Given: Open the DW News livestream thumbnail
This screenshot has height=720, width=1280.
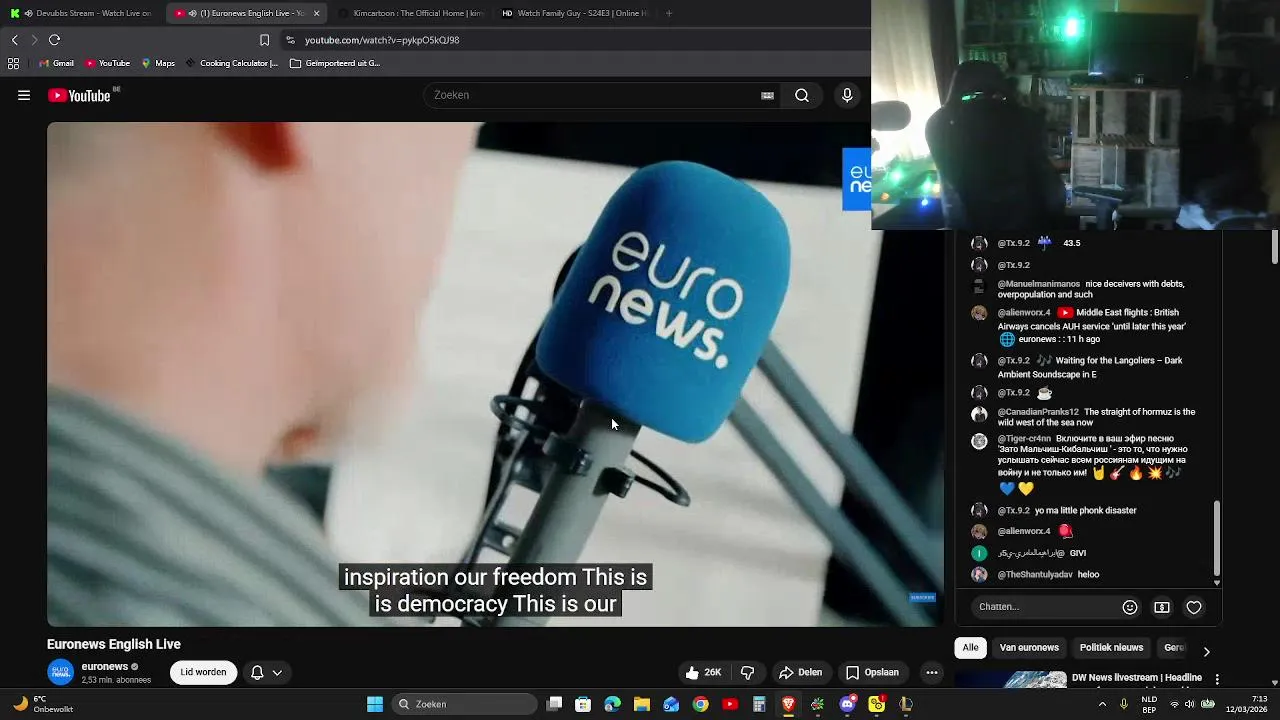Looking at the screenshot, I should tap(1011, 679).
